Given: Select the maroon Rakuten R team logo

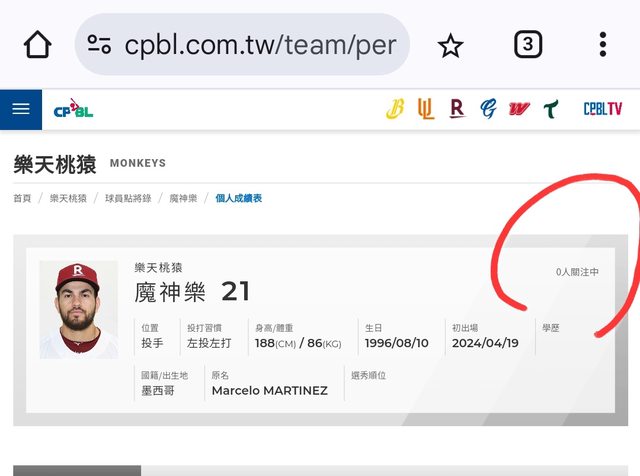Looking at the screenshot, I should (x=457, y=109).
